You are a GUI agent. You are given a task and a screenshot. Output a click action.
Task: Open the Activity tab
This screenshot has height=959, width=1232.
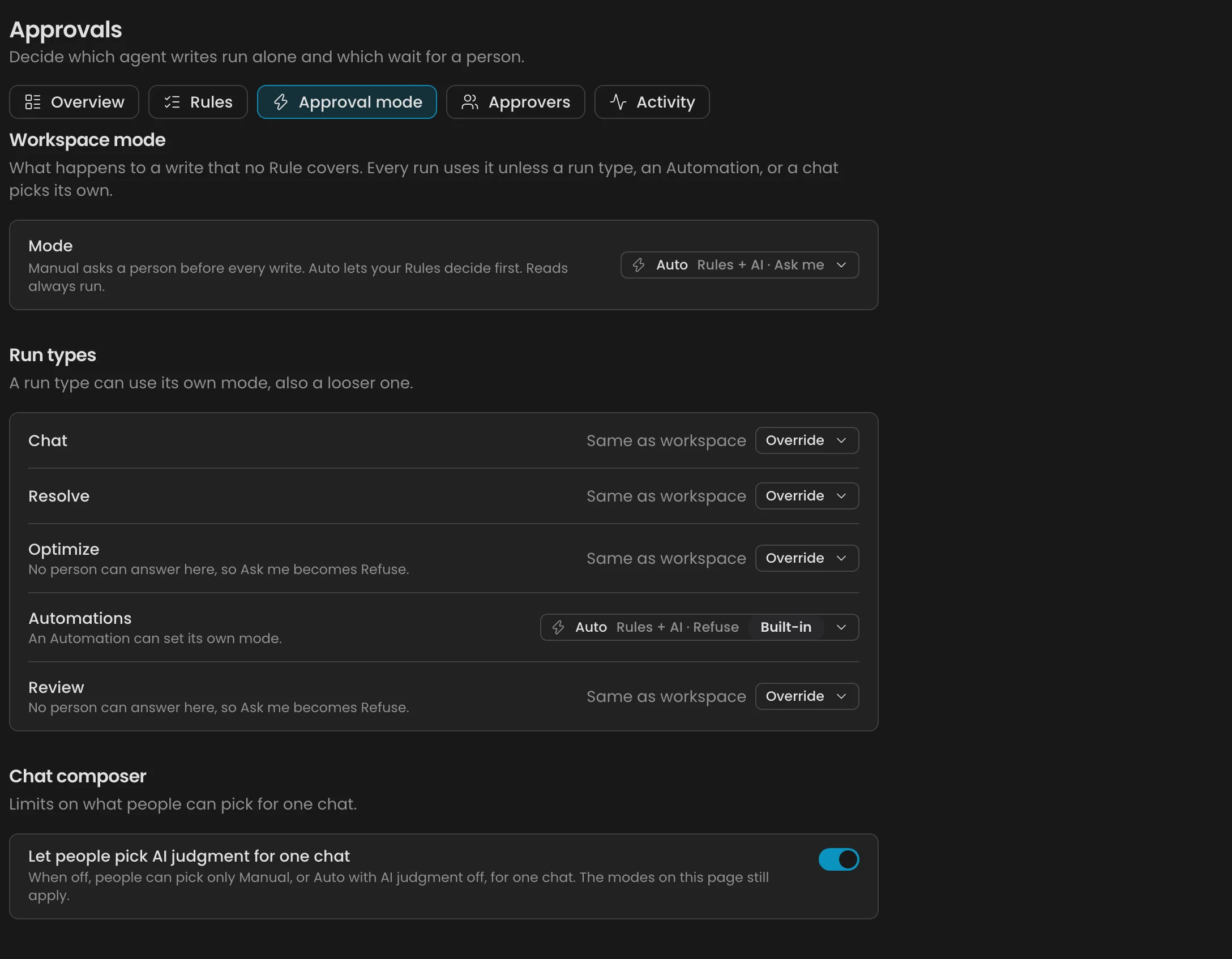click(652, 102)
